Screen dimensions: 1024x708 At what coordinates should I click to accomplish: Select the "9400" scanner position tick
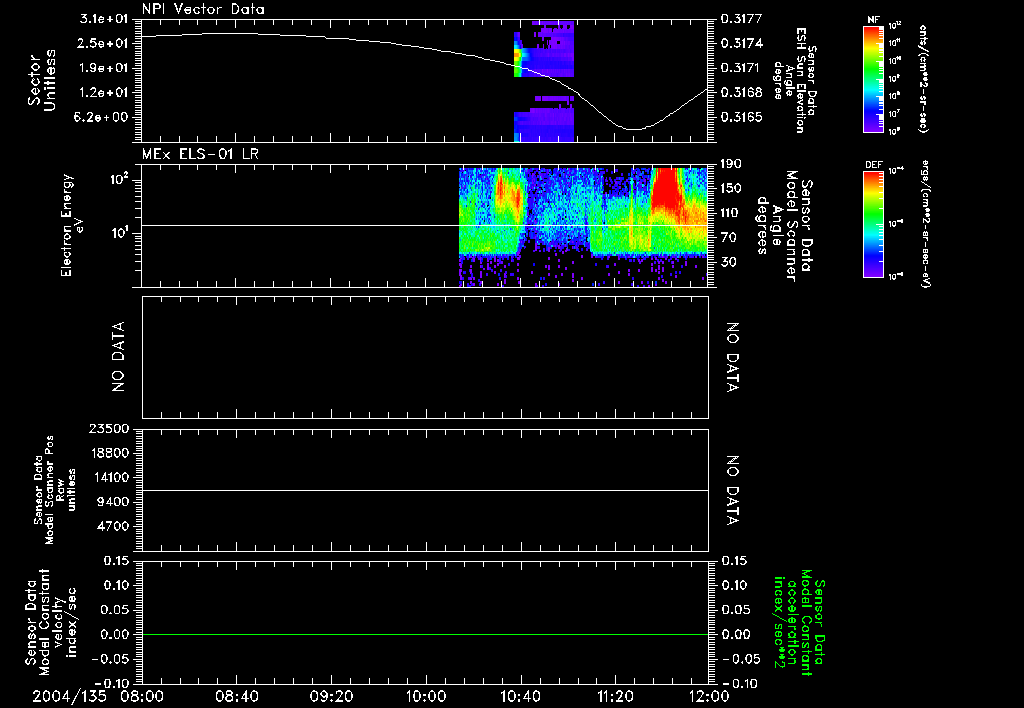click(112, 502)
